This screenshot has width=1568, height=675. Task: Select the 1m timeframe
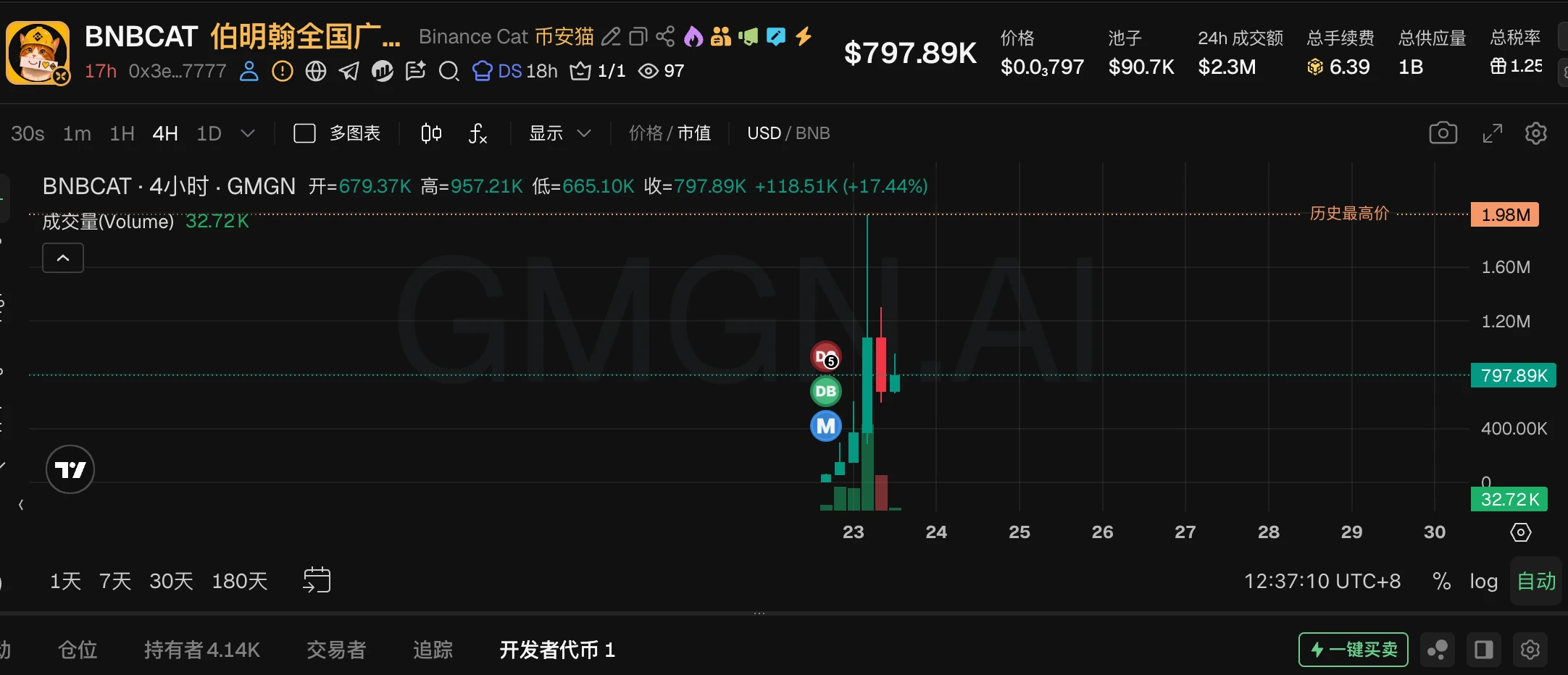coord(77,133)
